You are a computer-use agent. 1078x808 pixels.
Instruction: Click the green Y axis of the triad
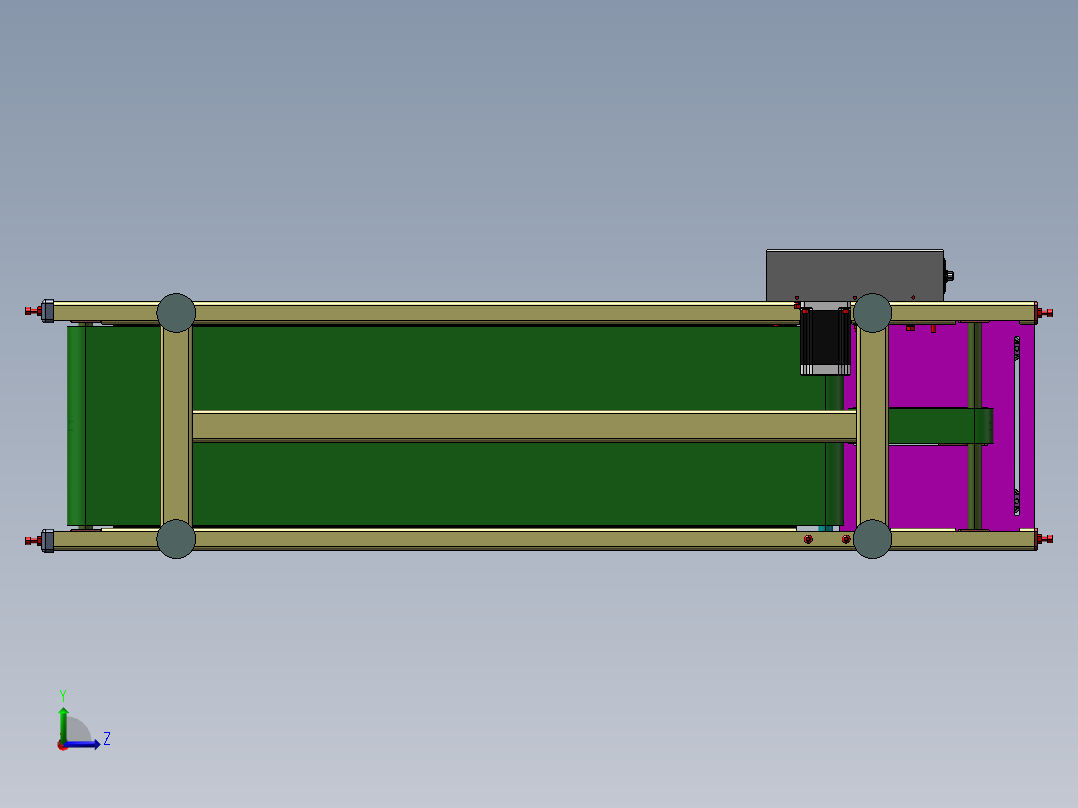[63, 724]
